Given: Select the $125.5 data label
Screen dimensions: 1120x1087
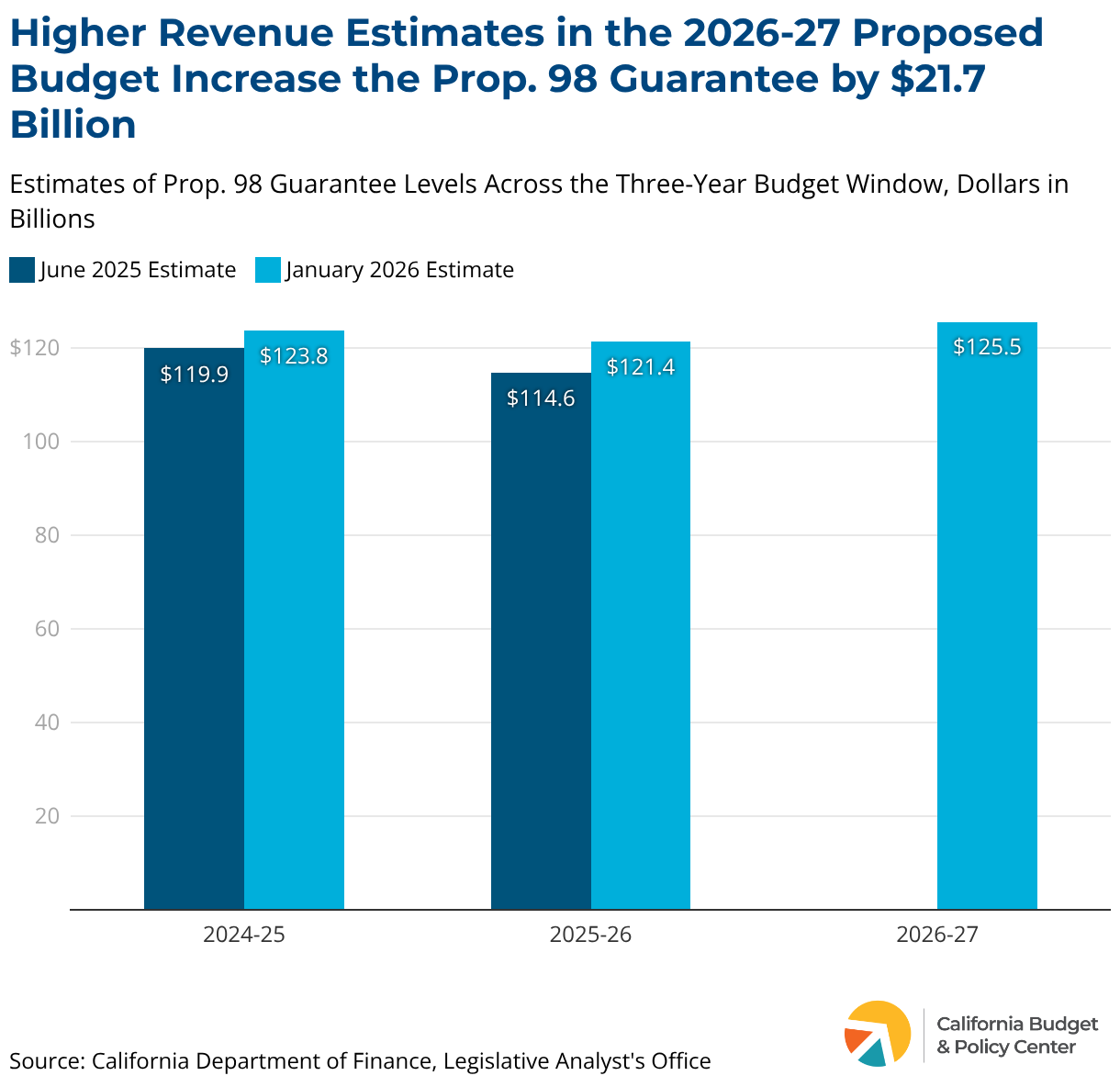Looking at the screenshot, I should point(987,347).
